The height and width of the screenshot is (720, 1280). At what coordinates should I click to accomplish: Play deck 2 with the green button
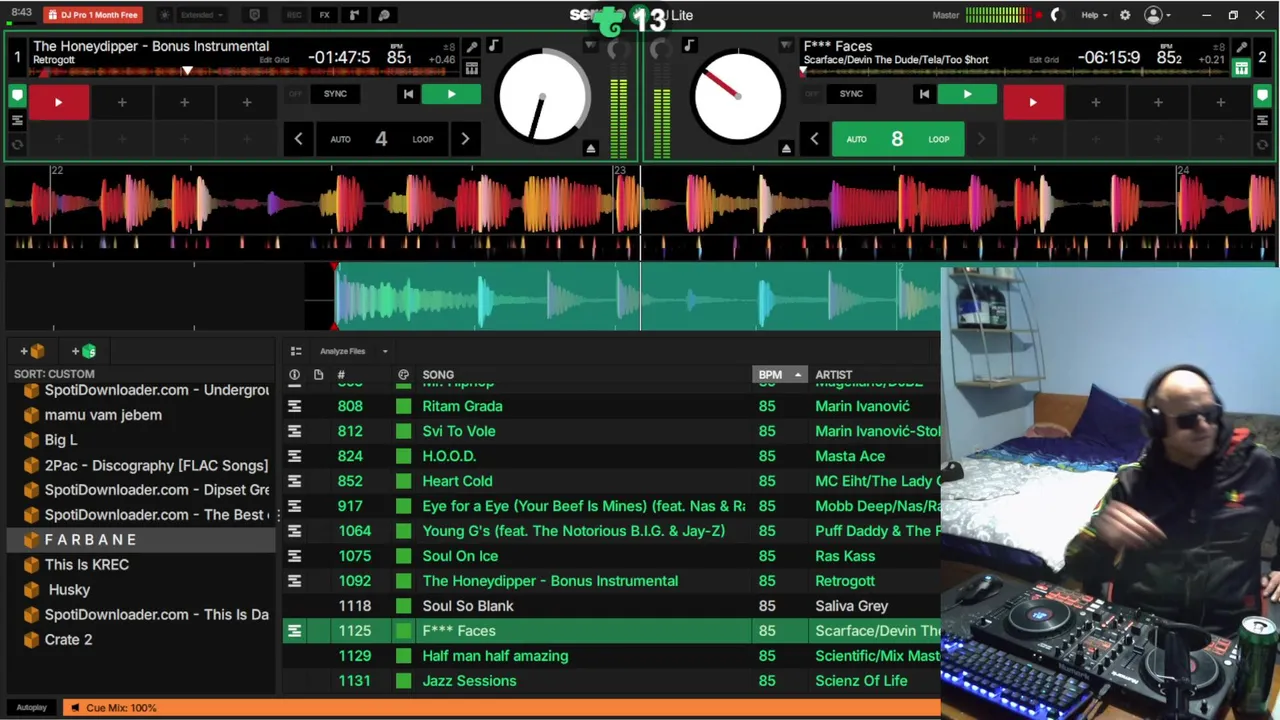tap(967, 94)
